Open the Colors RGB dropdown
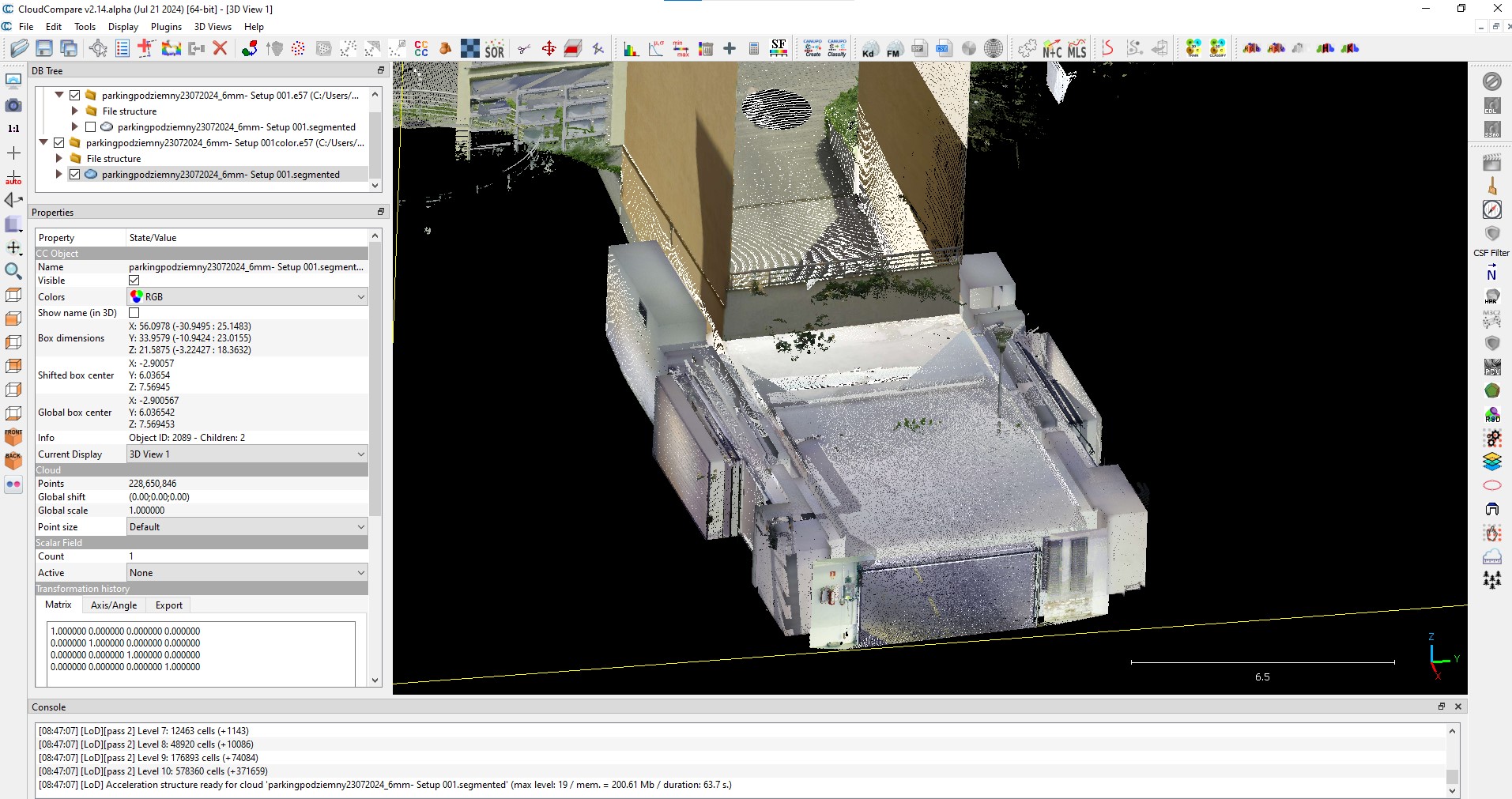 tap(247, 297)
